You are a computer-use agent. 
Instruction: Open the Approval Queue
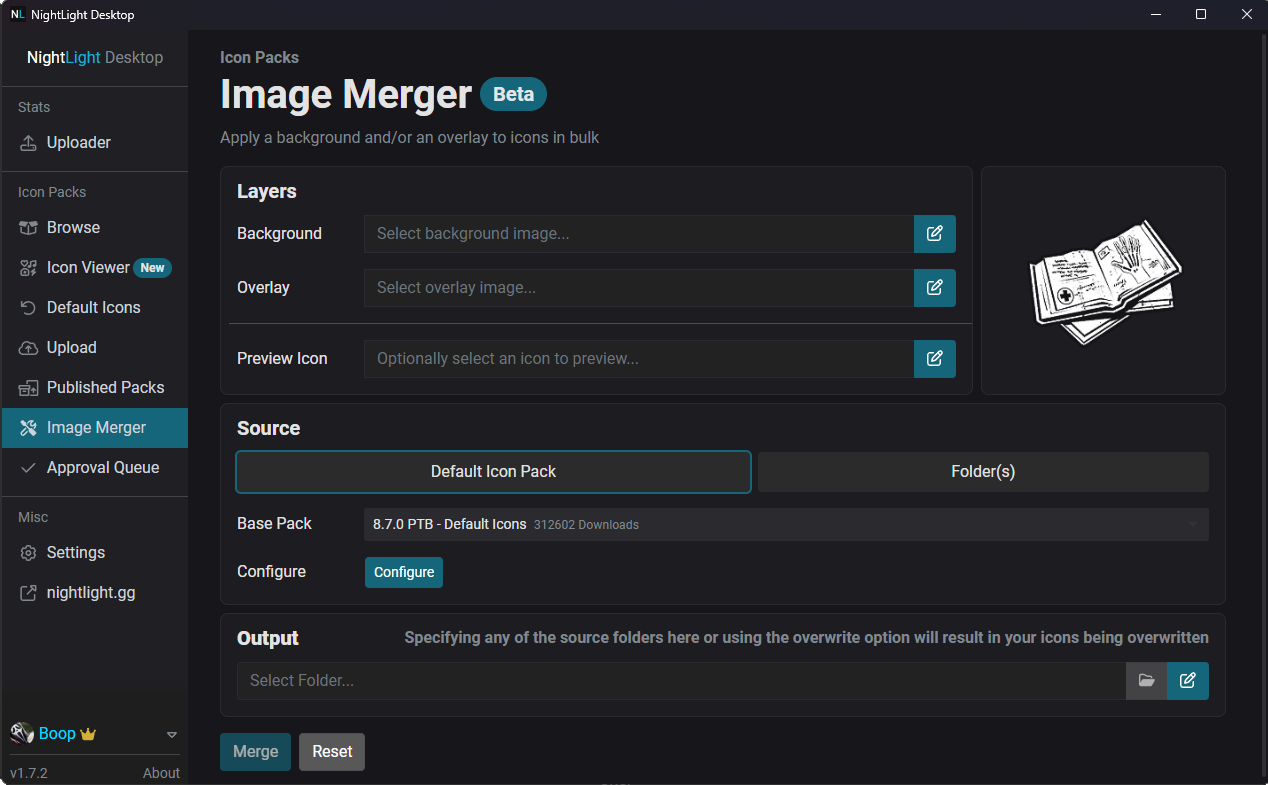click(x=103, y=467)
